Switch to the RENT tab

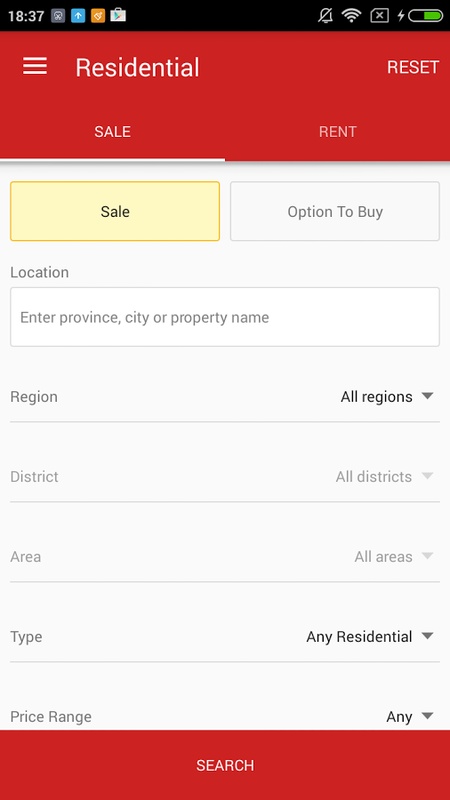tap(337, 132)
